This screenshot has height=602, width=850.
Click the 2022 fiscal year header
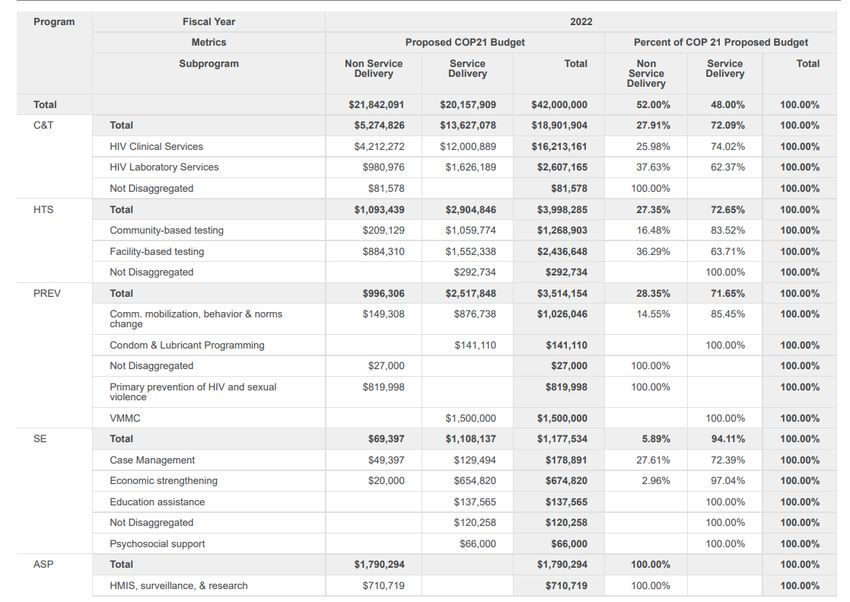[x=581, y=22]
